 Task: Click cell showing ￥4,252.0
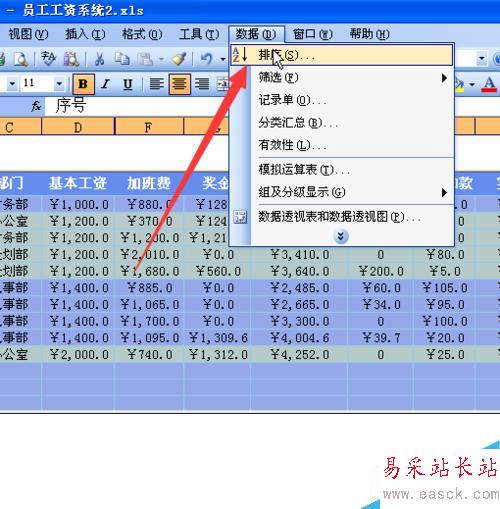(299, 354)
